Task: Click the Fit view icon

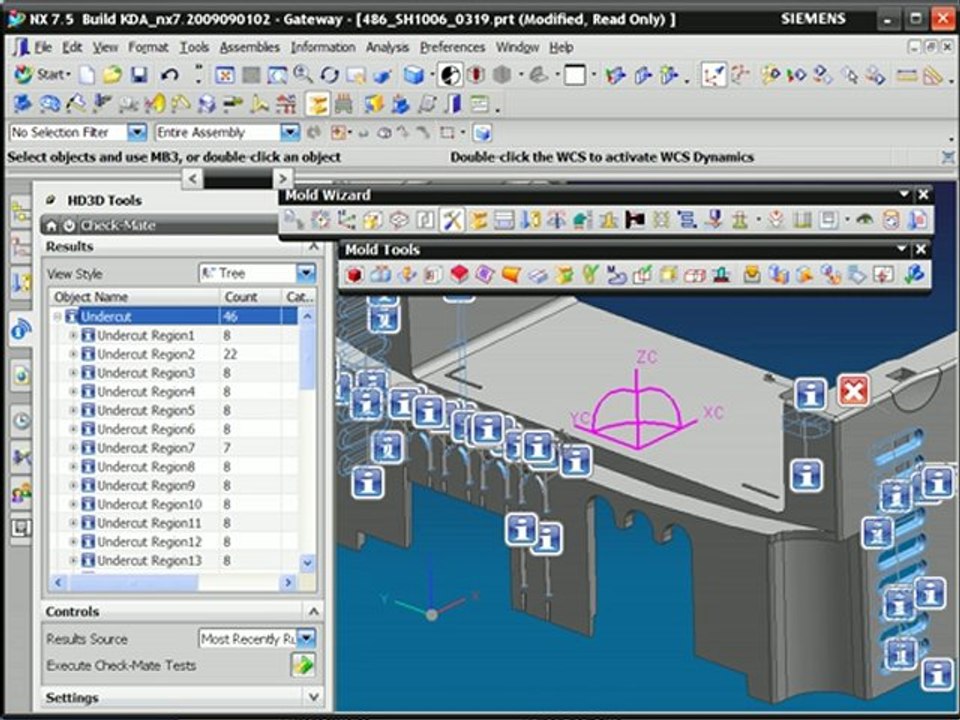Action: point(225,75)
